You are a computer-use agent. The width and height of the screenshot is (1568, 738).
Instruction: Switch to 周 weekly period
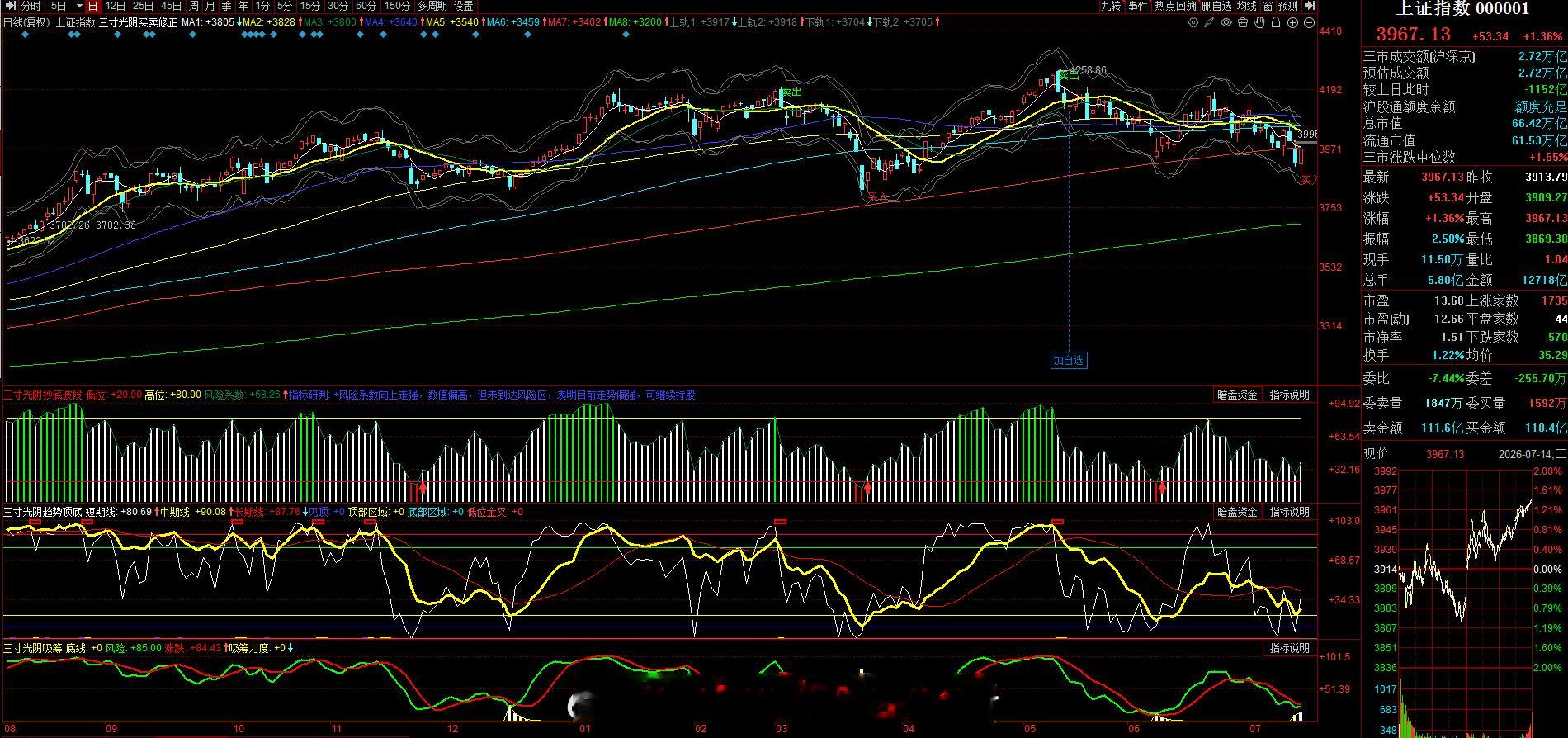pos(194,6)
